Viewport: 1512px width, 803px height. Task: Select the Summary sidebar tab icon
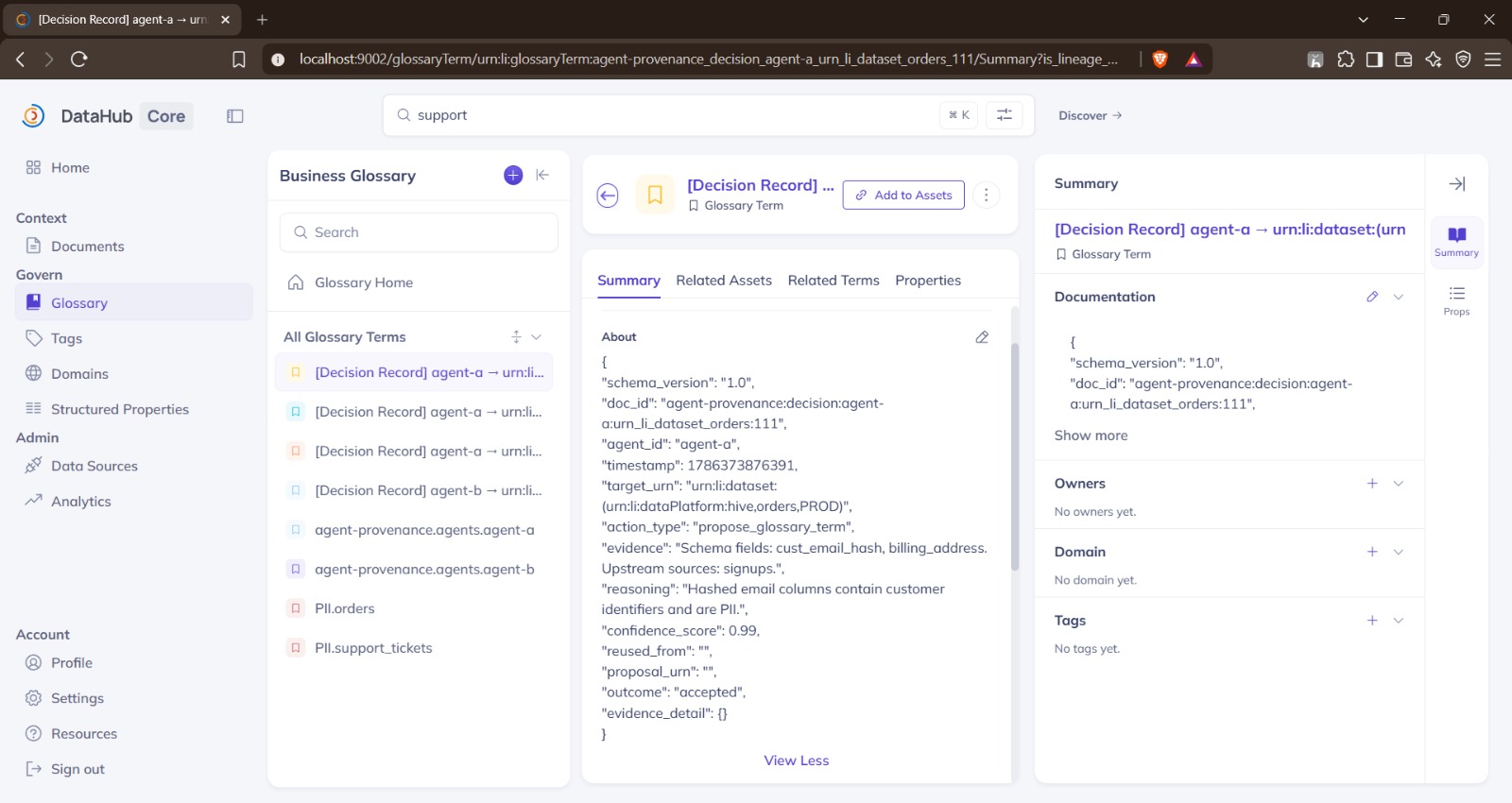pos(1456,242)
